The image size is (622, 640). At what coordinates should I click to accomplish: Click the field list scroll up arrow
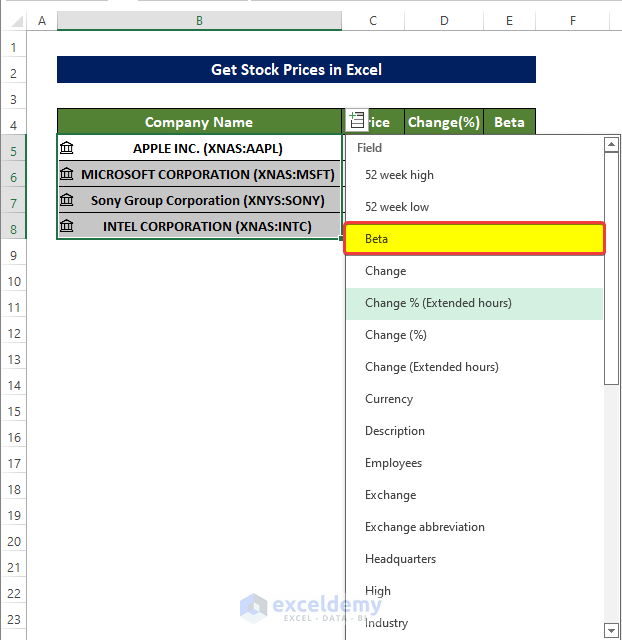click(x=611, y=144)
